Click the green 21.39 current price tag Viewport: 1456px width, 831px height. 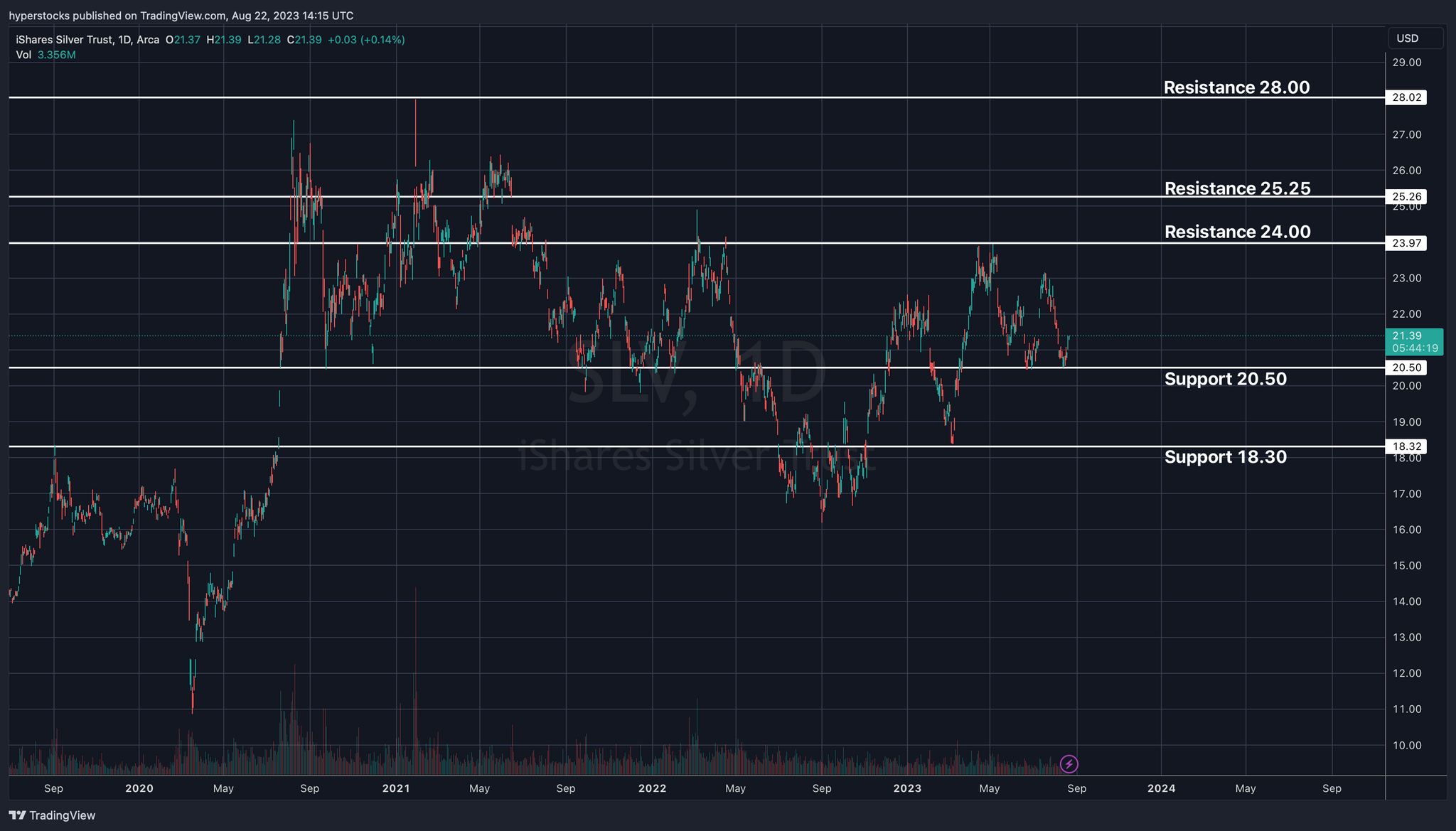1413,341
